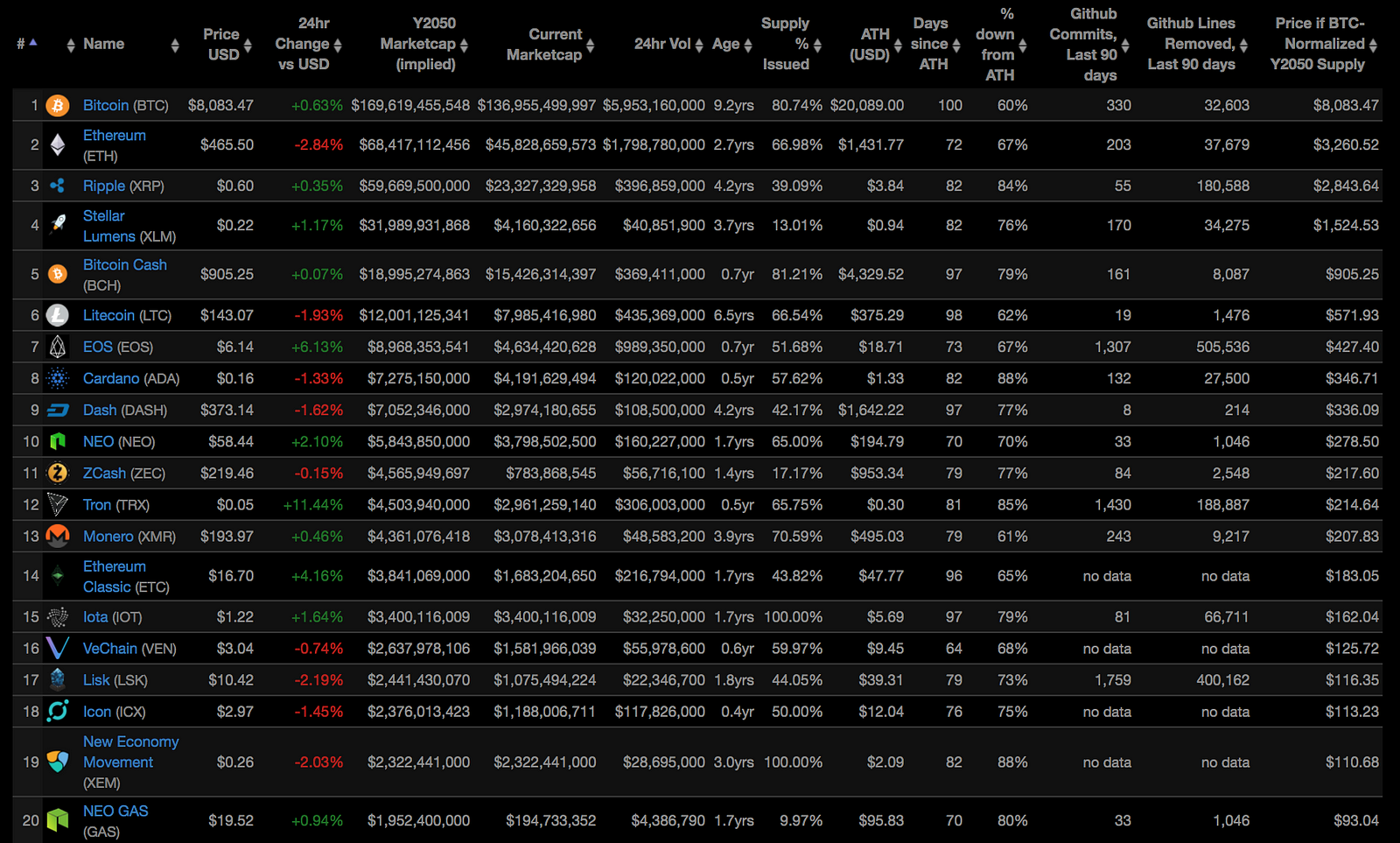Sort by ATH (USD) column header
The width and height of the screenshot is (1400, 843).
pyautogui.click(x=875, y=45)
